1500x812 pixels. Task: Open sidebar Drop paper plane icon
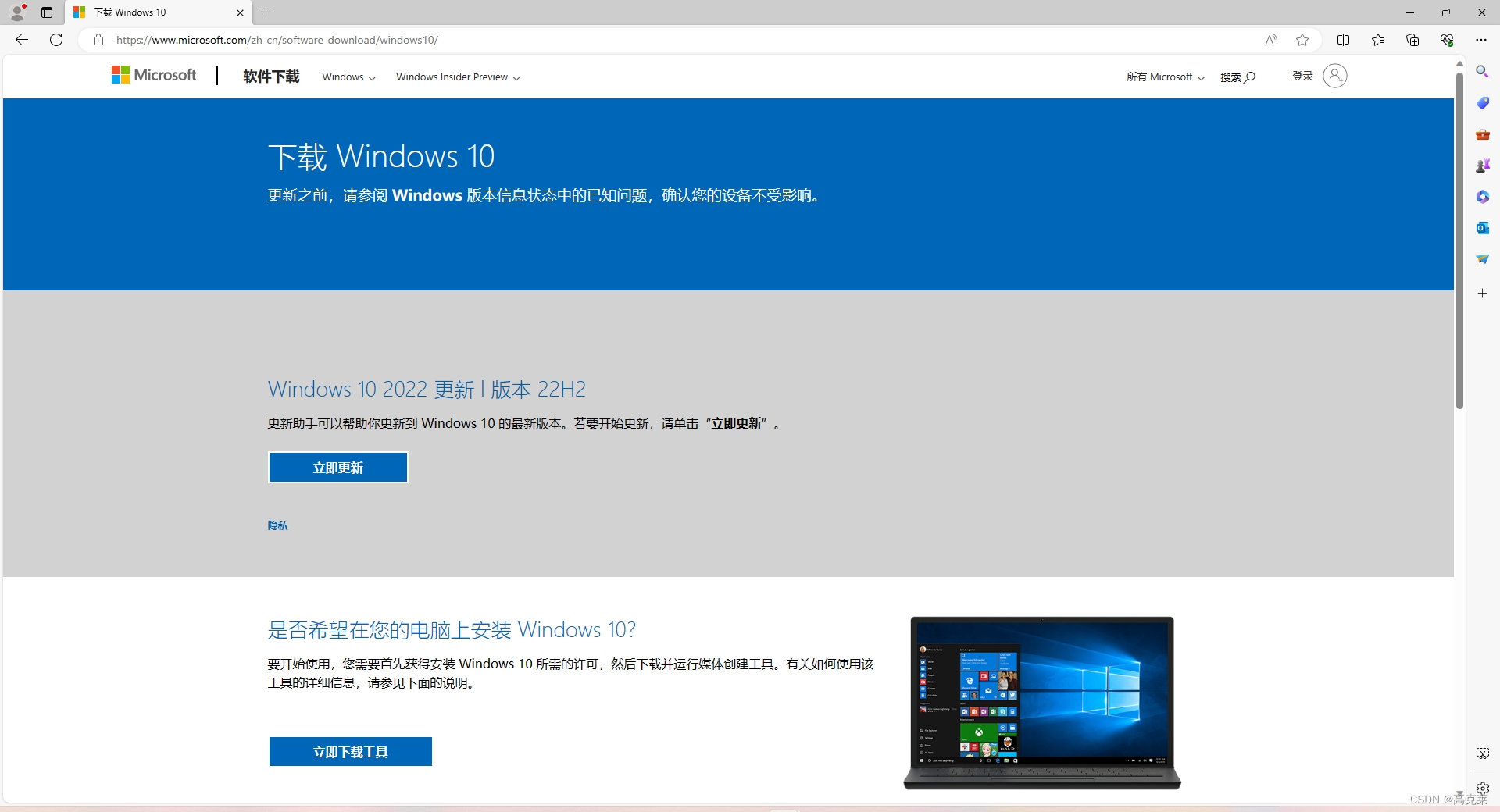click(1482, 259)
